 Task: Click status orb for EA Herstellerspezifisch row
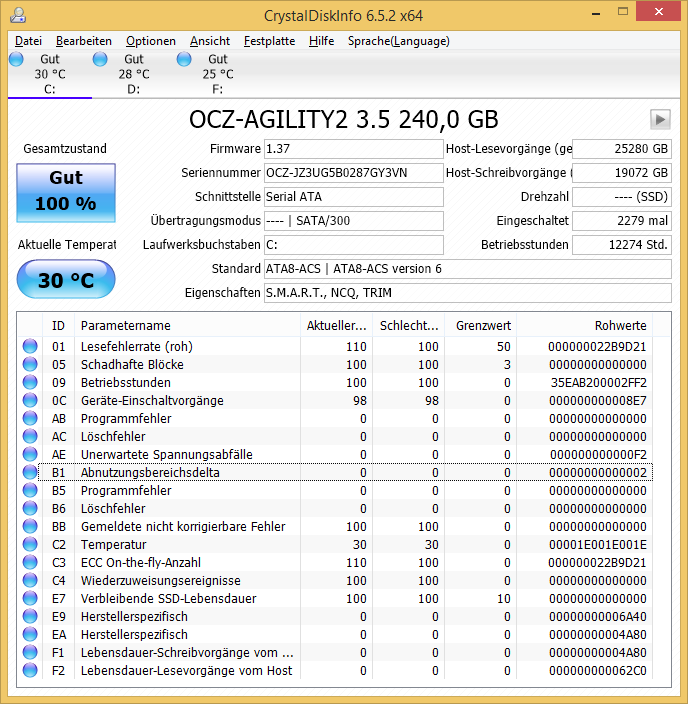click(x=30, y=634)
